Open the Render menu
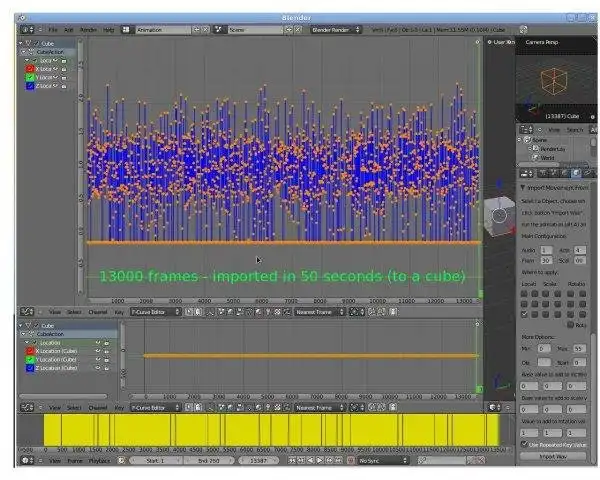Image resolution: width=600 pixels, height=480 pixels. (88, 30)
